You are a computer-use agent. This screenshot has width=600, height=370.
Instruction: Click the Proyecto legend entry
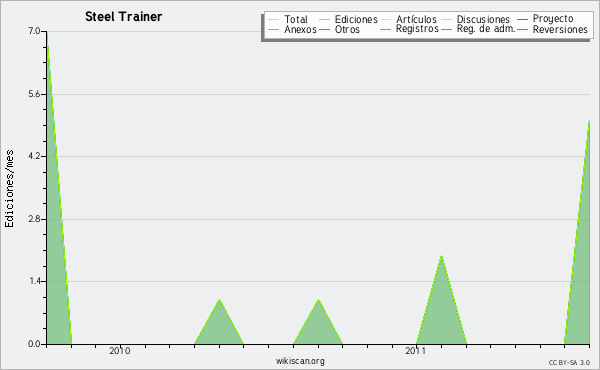pos(545,19)
